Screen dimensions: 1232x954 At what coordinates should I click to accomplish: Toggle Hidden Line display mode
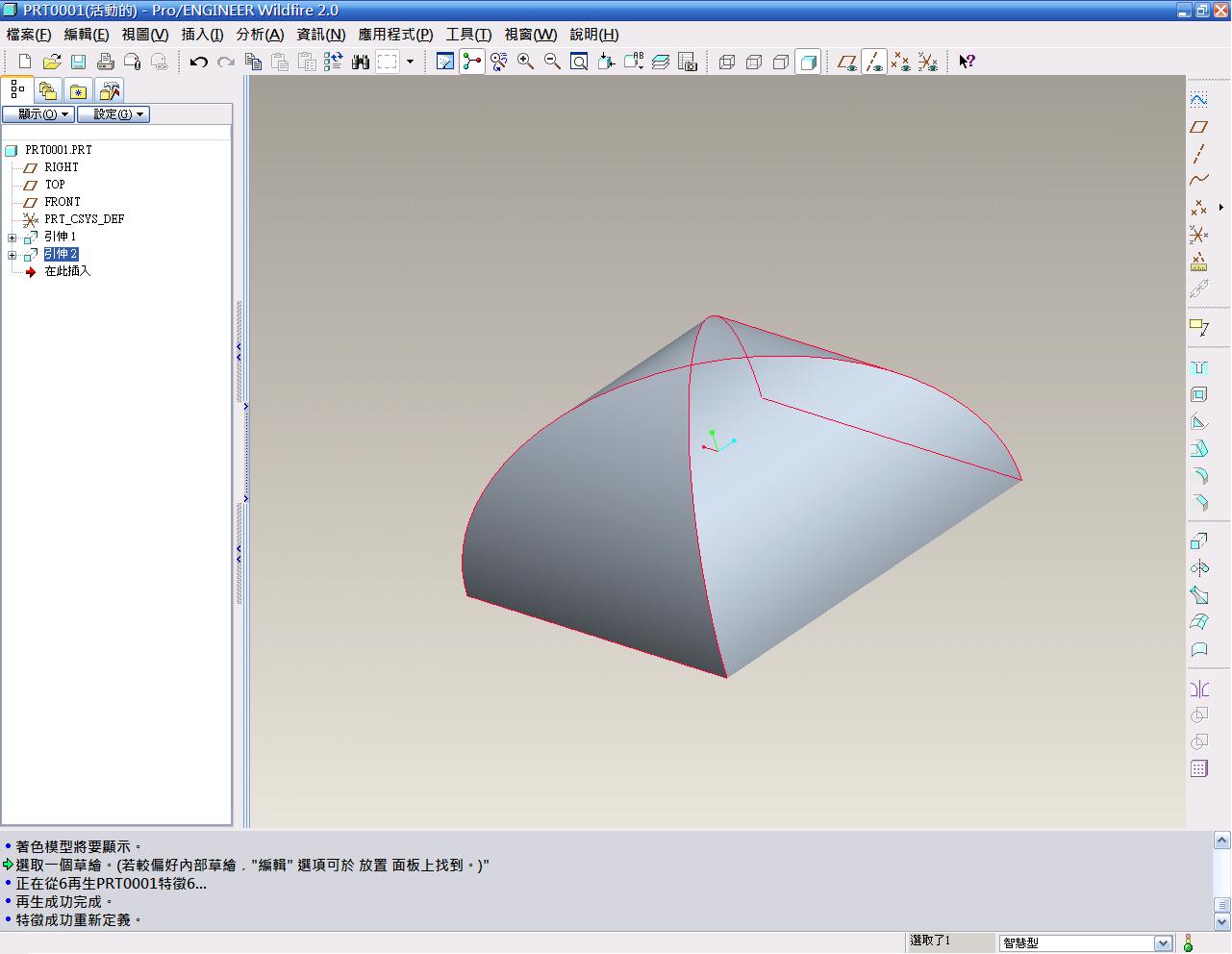click(x=754, y=62)
